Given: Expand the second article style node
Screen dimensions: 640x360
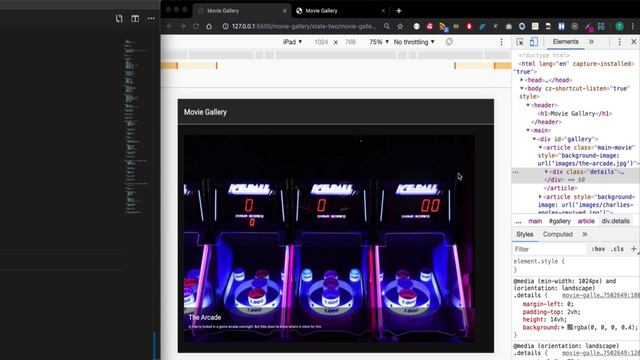Looking at the screenshot, I should point(540,197).
